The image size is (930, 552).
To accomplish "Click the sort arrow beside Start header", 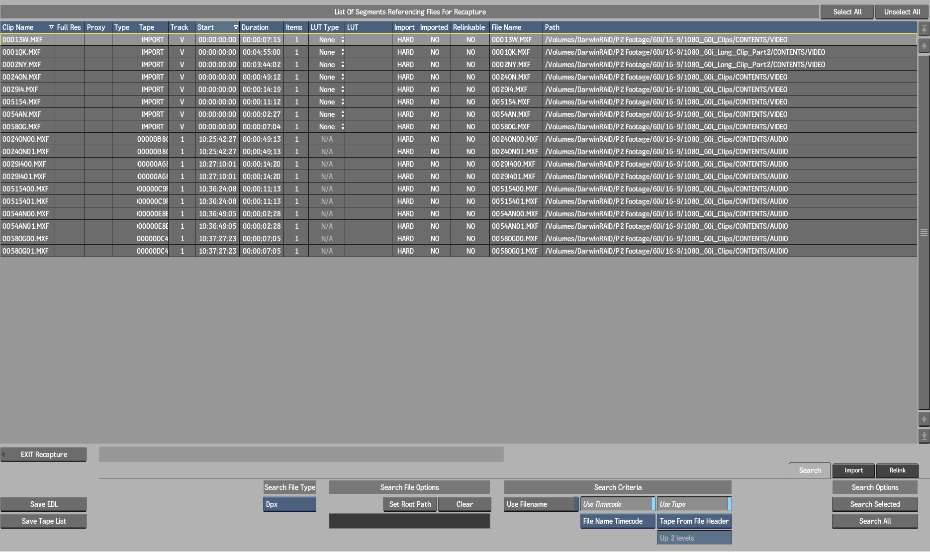I will [x=236, y=27].
